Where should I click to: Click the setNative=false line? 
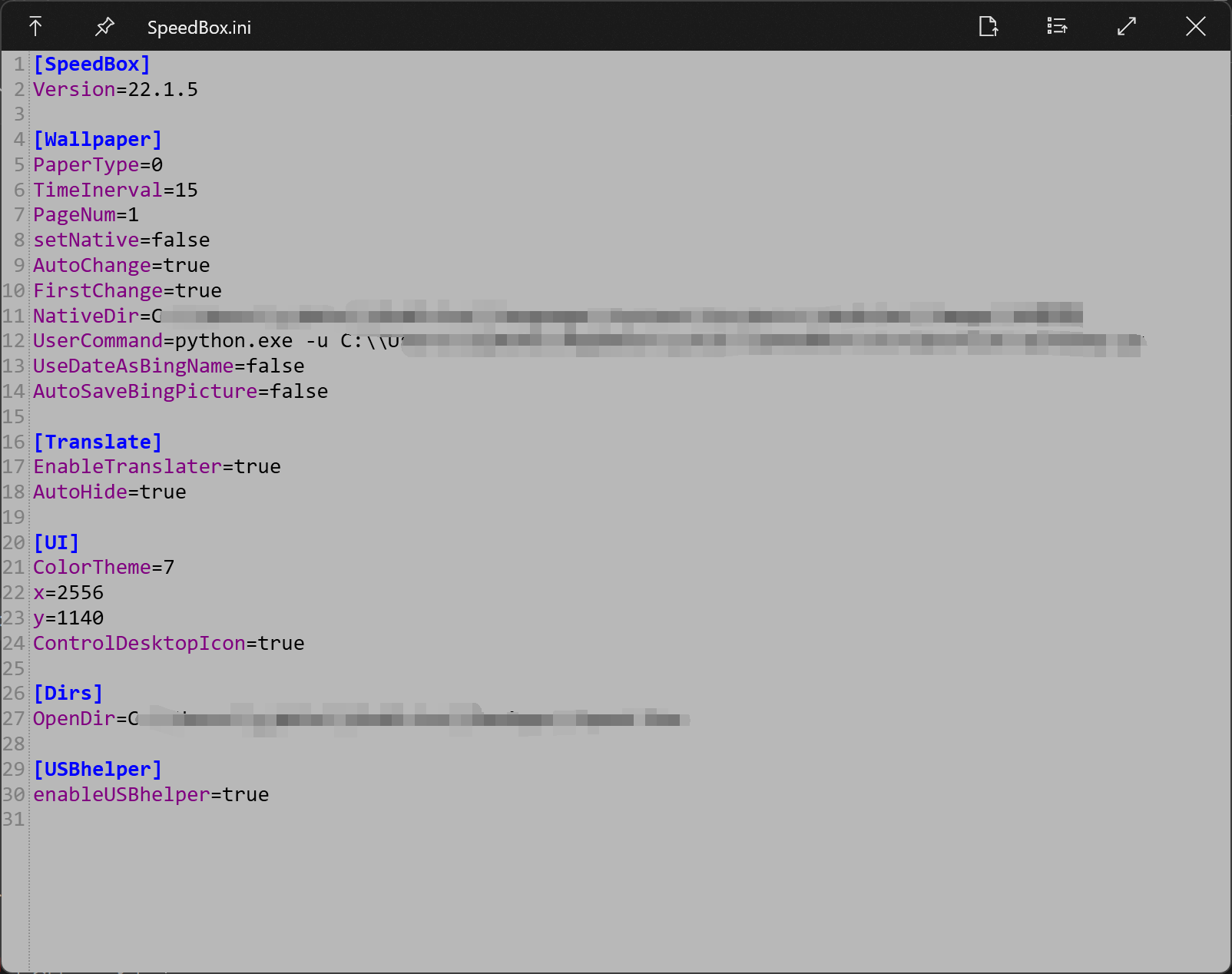(x=121, y=240)
